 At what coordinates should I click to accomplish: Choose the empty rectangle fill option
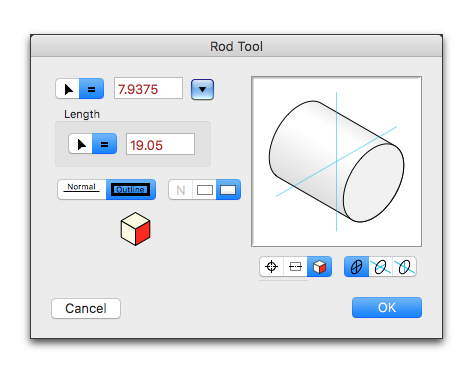tap(205, 190)
